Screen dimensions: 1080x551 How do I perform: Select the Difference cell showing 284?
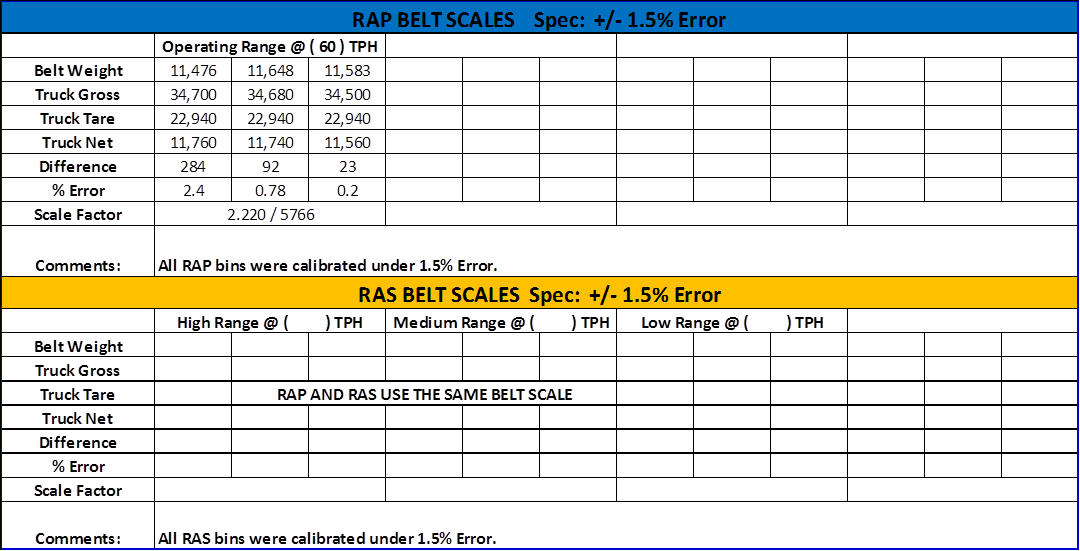coord(193,167)
